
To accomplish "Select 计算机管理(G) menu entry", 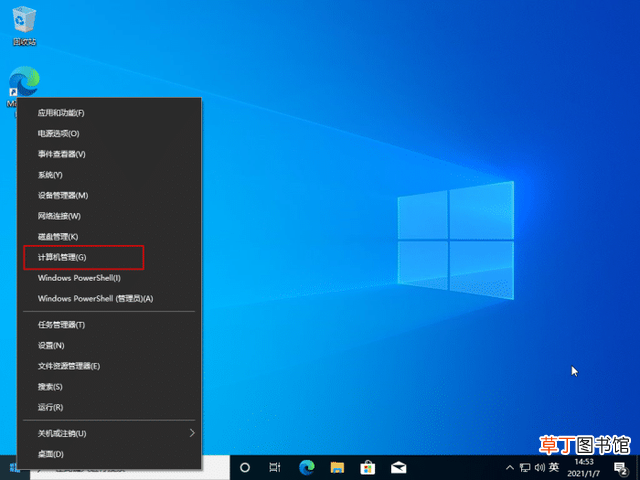I will [x=109, y=257].
